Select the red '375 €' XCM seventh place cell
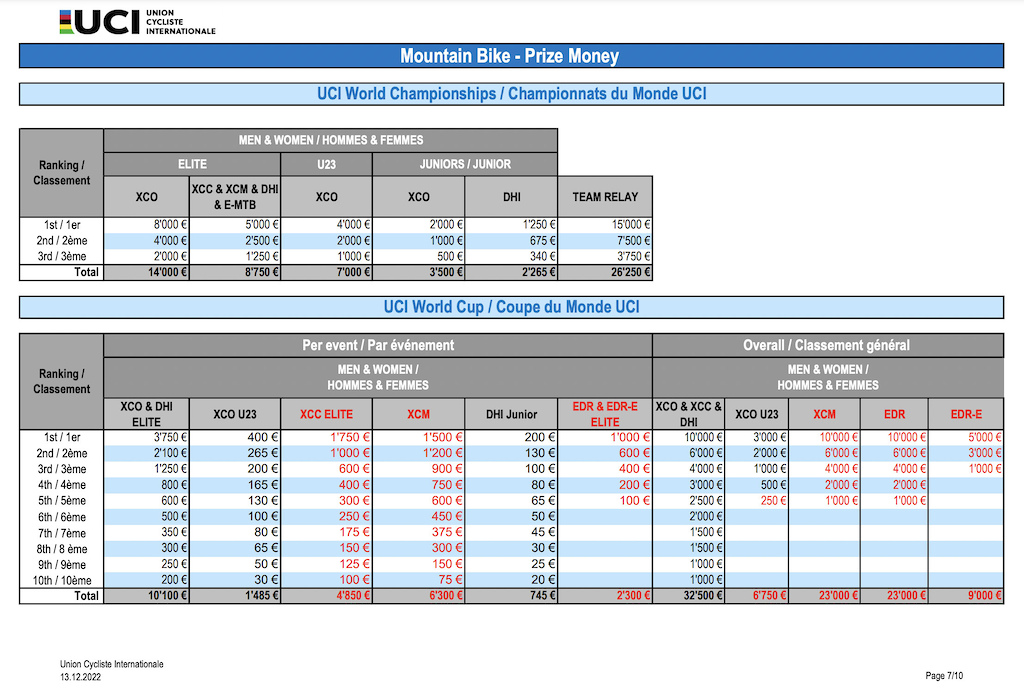The width and height of the screenshot is (1024, 698). pyautogui.click(x=419, y=532)
